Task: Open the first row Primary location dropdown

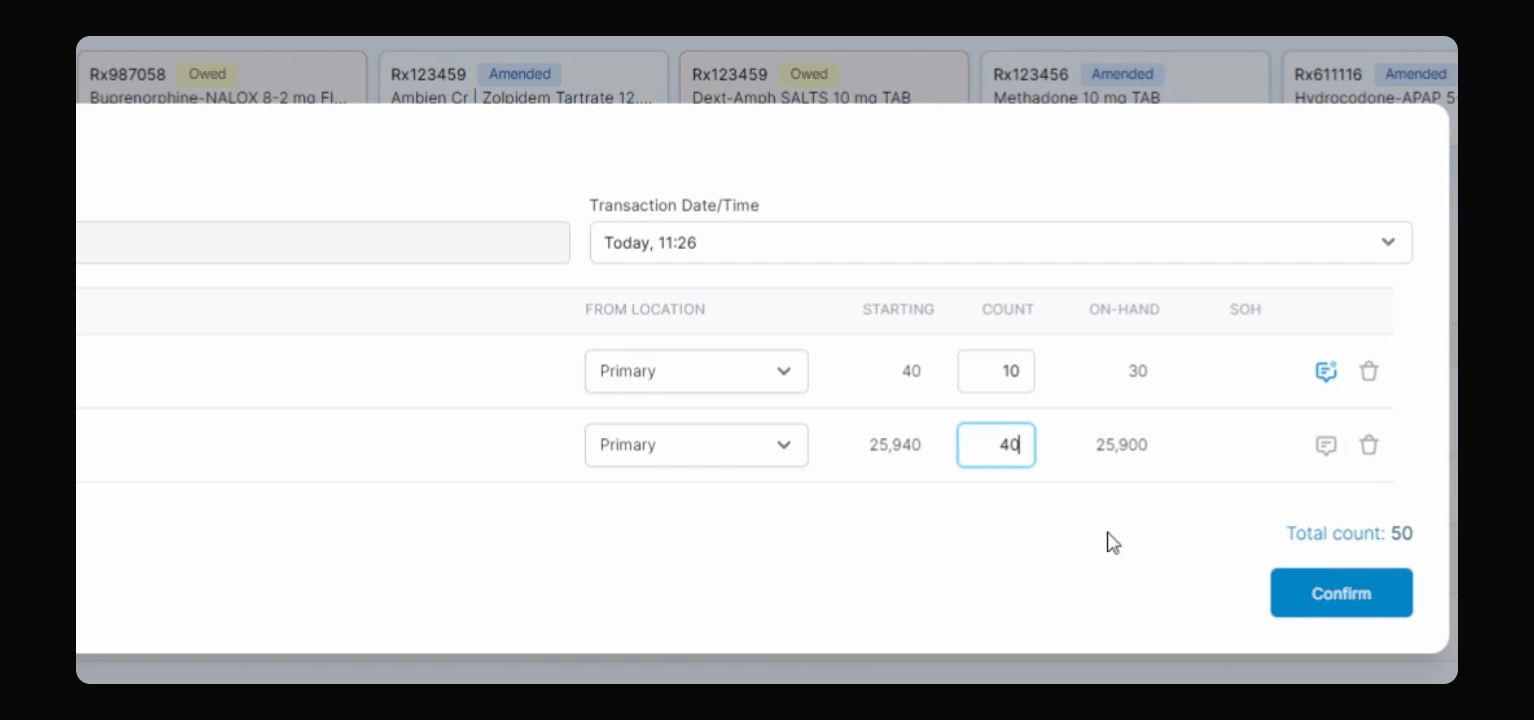Action: click(696, 371)
